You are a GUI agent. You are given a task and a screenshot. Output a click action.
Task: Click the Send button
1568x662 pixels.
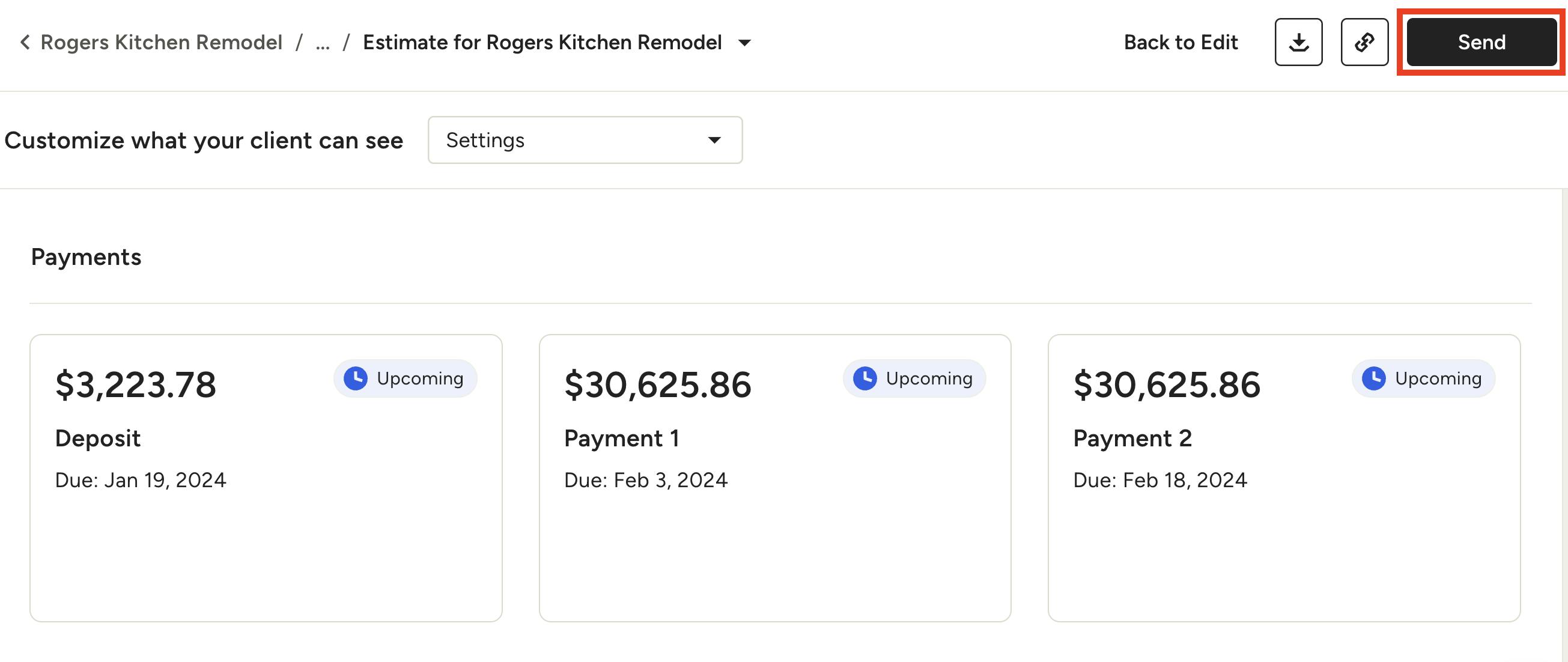[1481, 42]
